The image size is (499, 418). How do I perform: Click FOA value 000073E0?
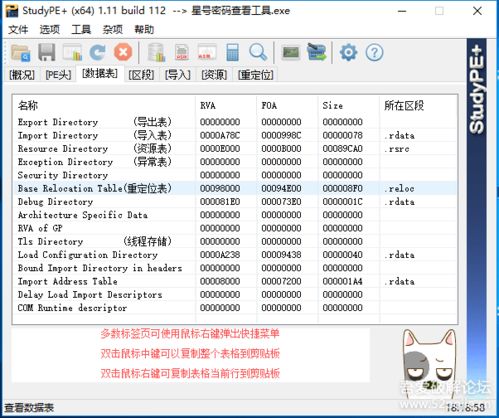click(x=281, y=202)
